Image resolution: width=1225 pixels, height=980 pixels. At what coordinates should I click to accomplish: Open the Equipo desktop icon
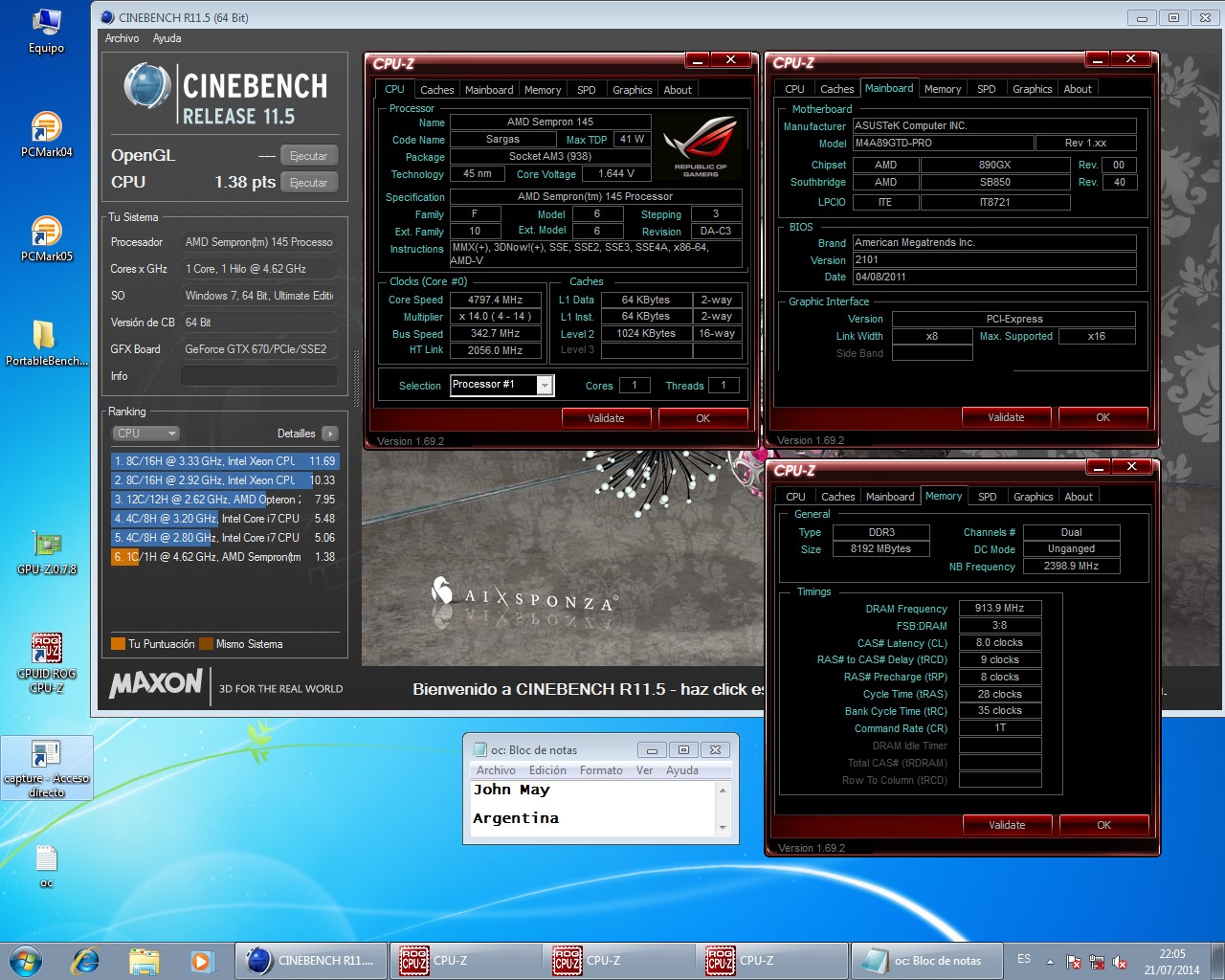pos(46,31)
